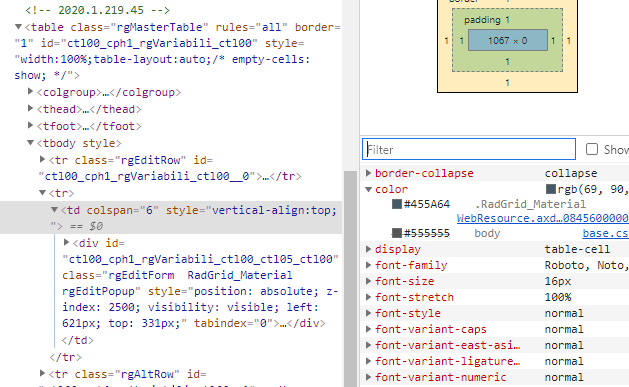Expand the font-style computed property

click(368, 313)
